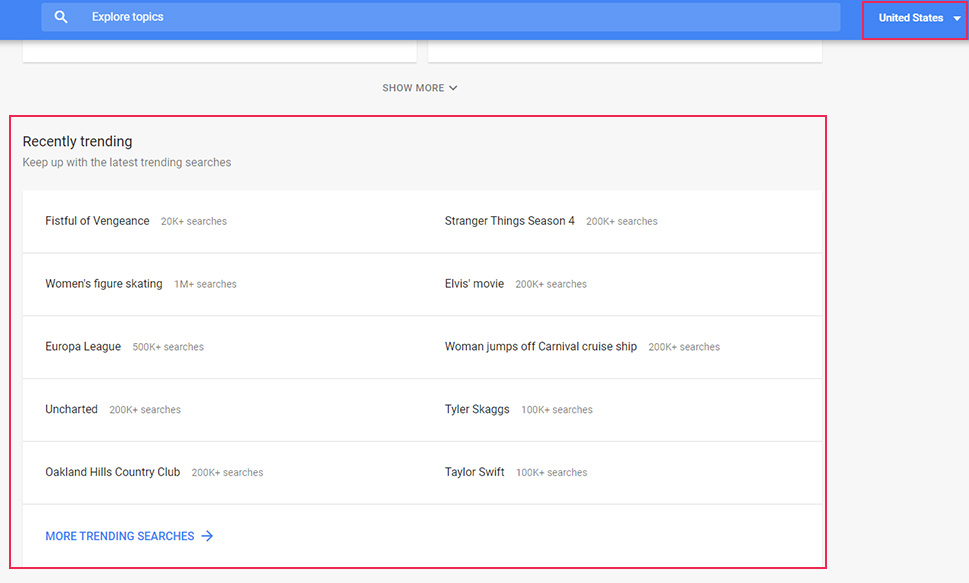The image size is (969, 583).
Task: Click '200K+ searches' beside Elvis' movie
Action: tap(551, 284)
